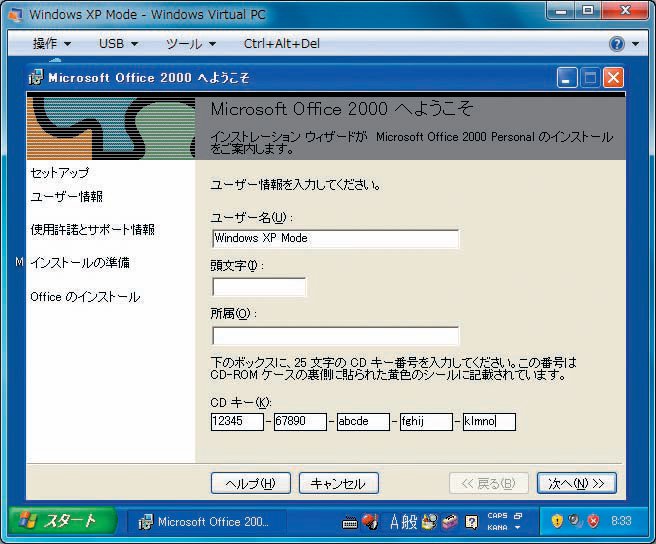Click the third CD key box abcde
656x544 pixels.
point(363,421)
